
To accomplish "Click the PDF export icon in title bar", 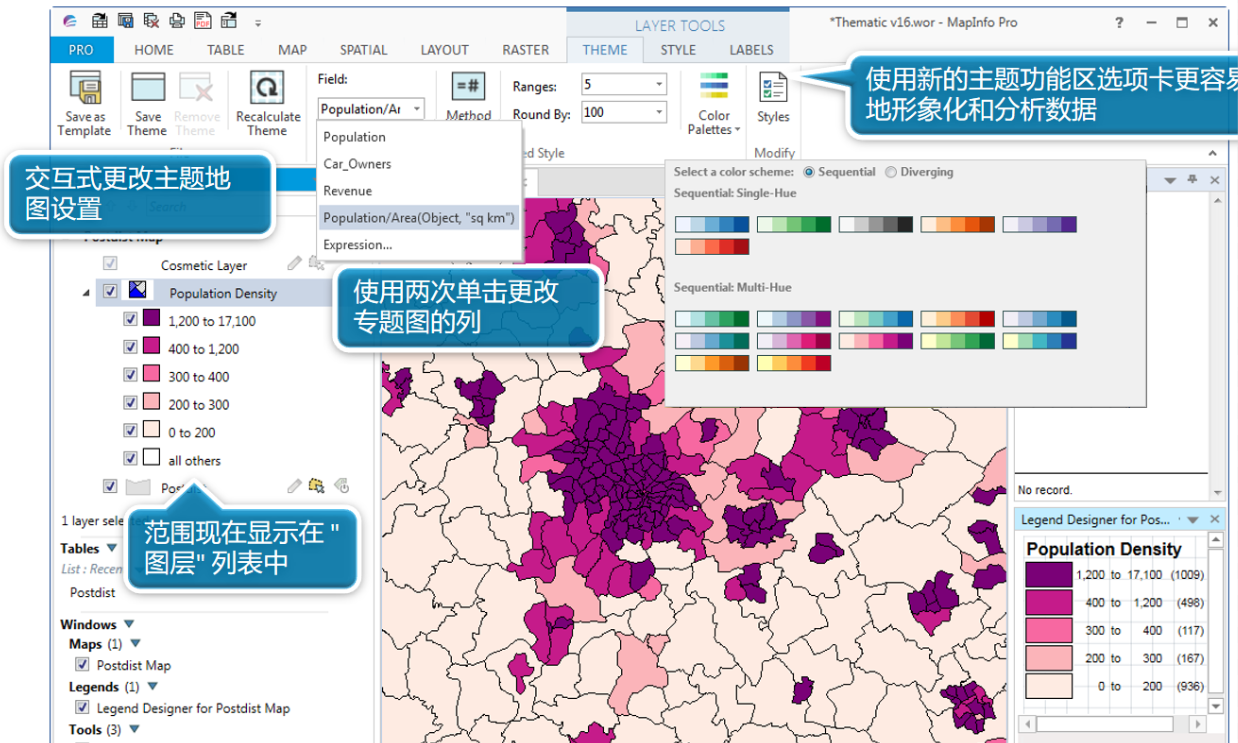I will pyautogui.click(x=203, y=19).
